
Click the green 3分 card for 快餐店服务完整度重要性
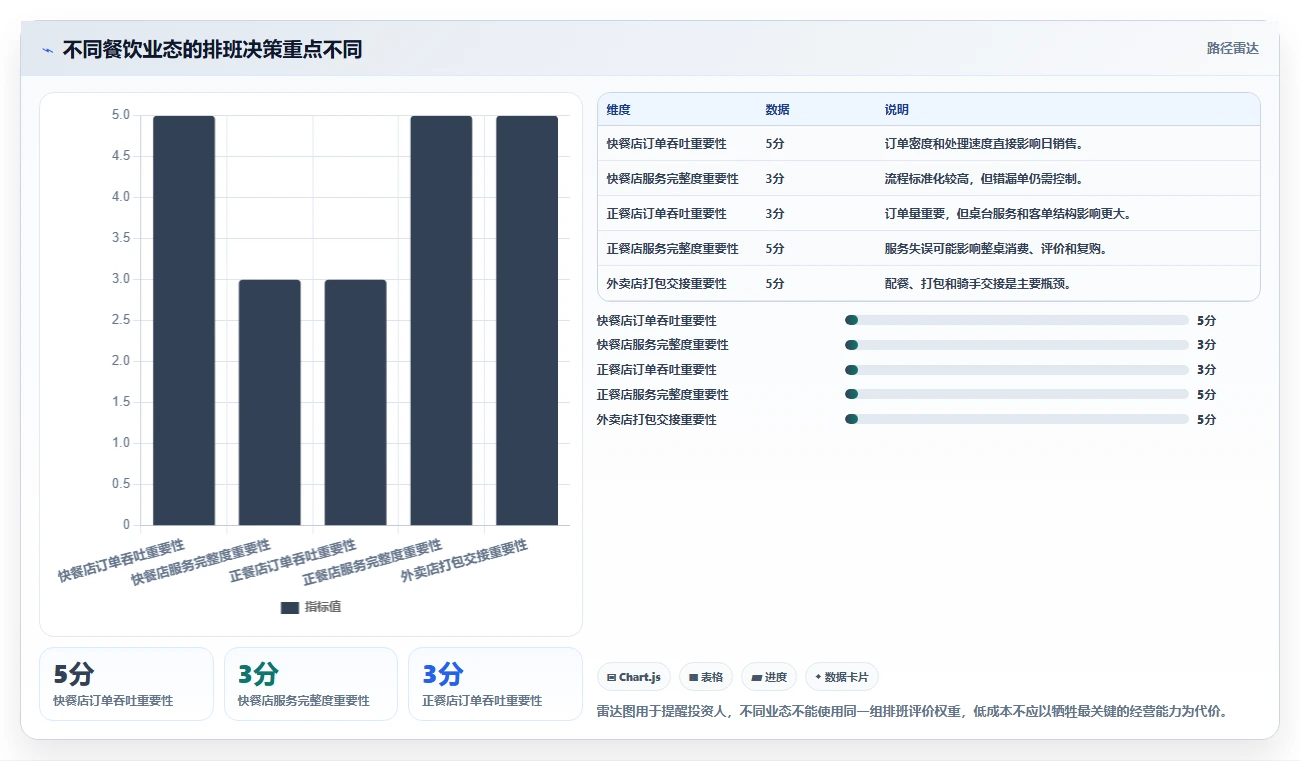pyautogui.click(x=311, y=684)
